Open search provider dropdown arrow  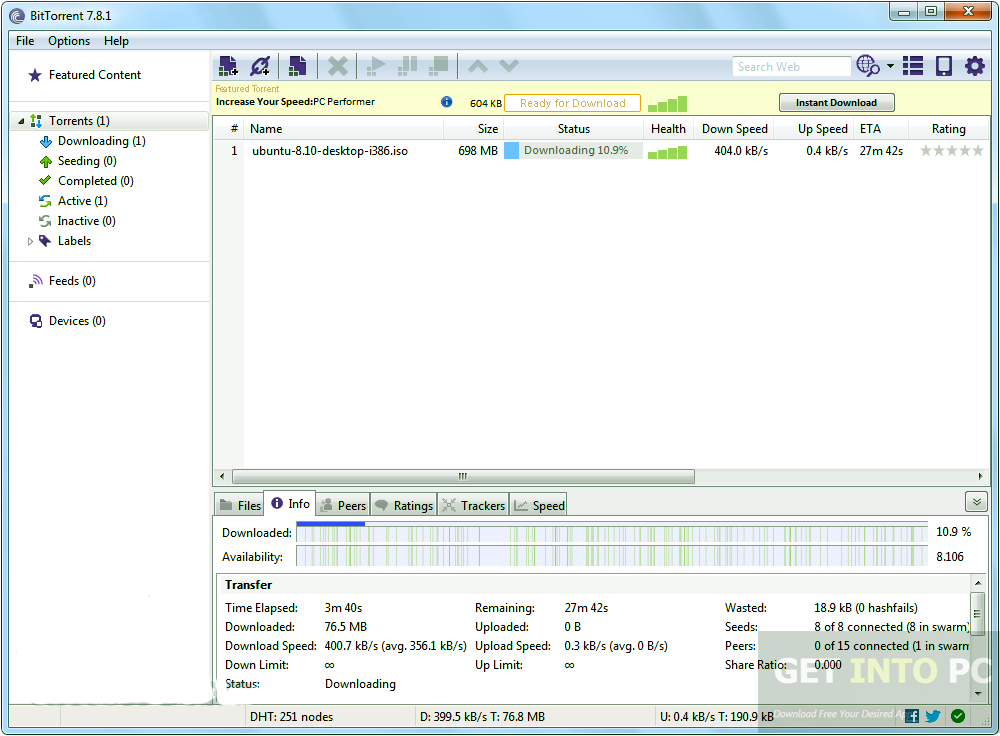pos(890,66)
